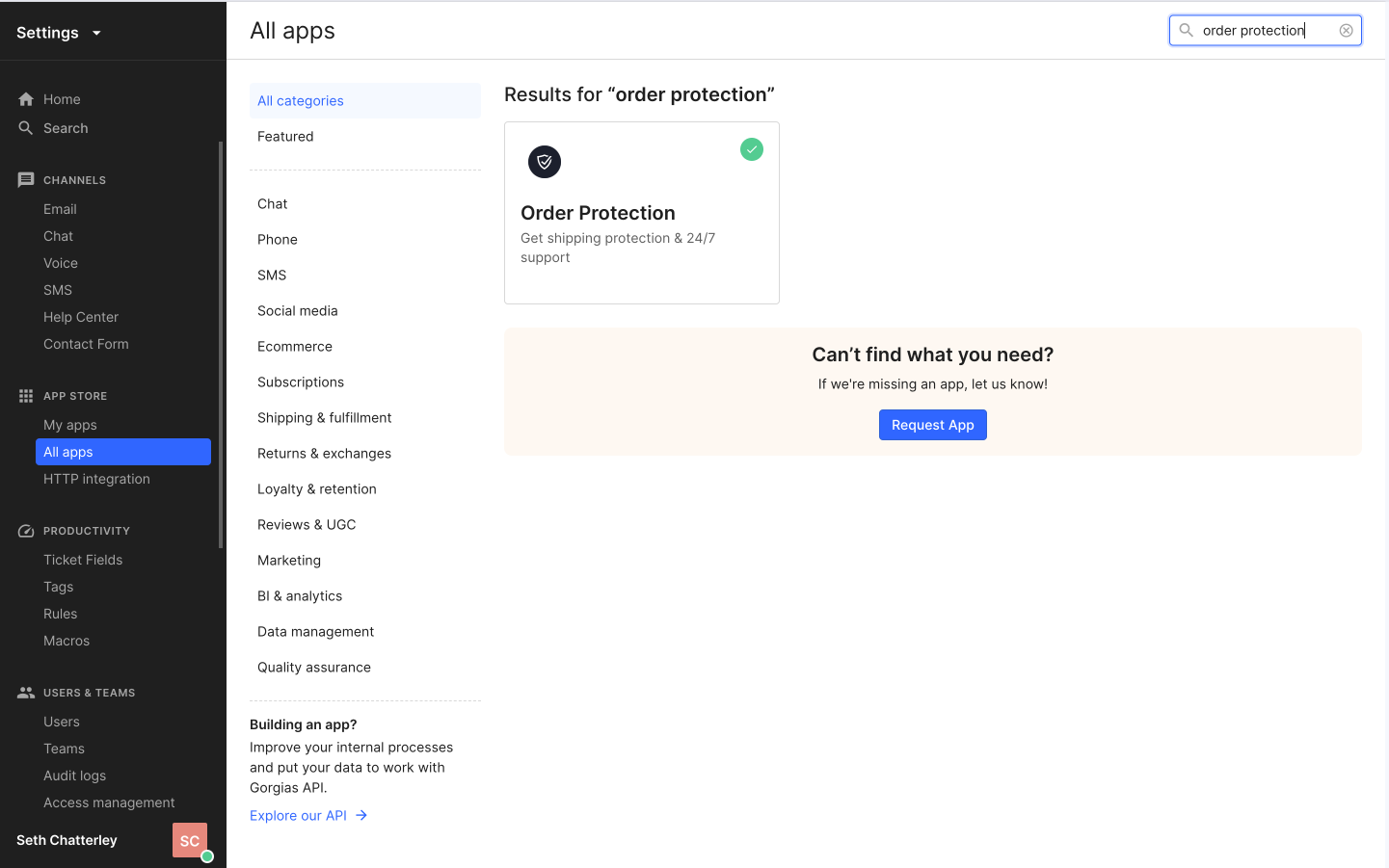Click the Search magnifier icon in sidebar
Viewport: 1389px width, 868px height.
pyautogui.click(x=26, y=128)
